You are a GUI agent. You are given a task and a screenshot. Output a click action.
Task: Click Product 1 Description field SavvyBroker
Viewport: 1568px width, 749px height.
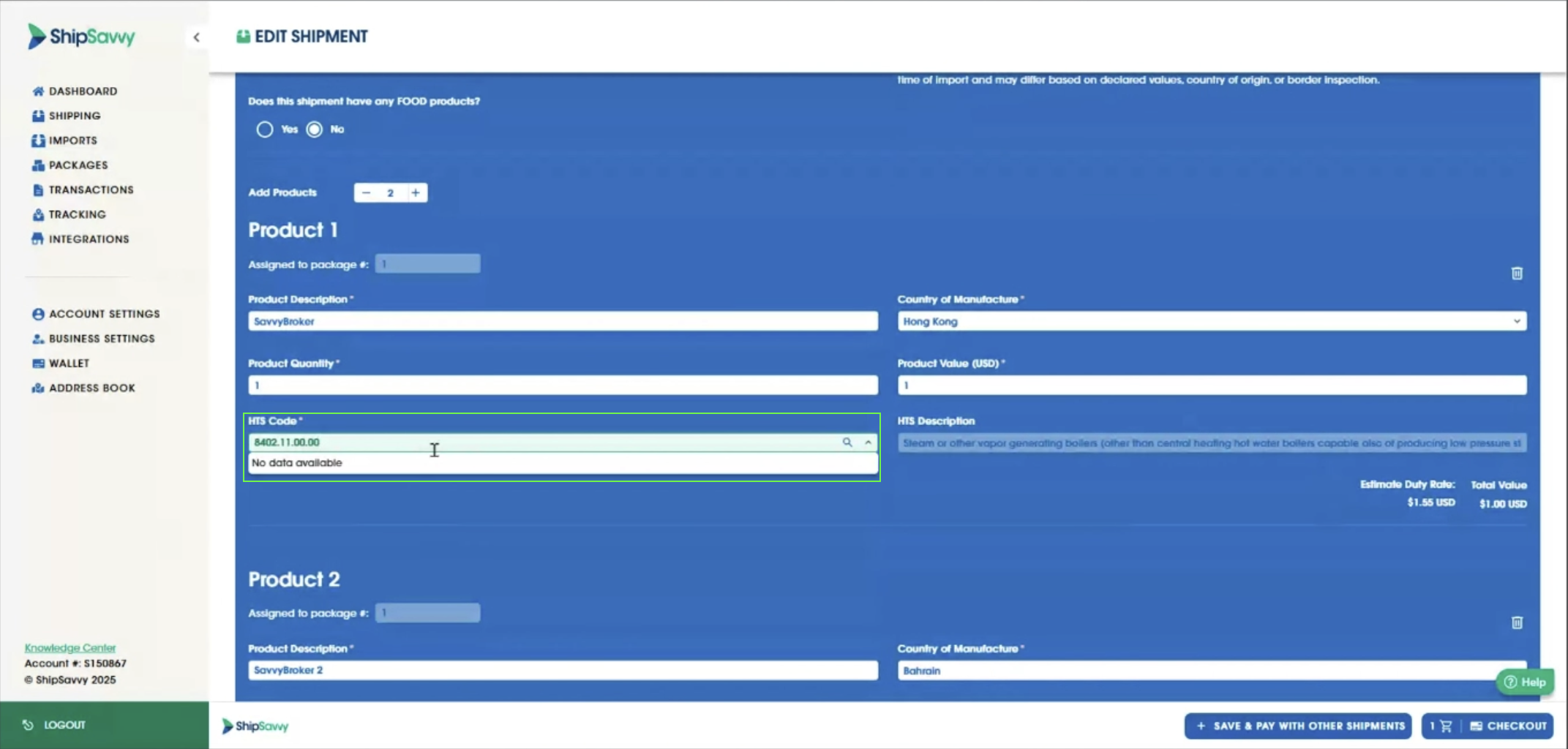[563, 321]
